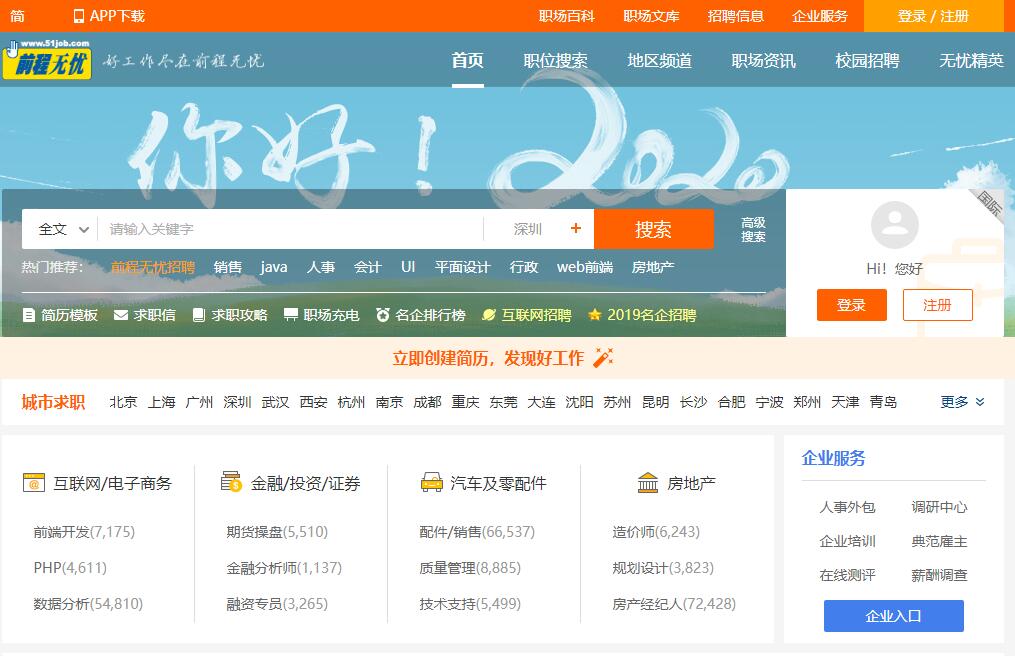Choose city 北京
This screenshot has width=1015, height=656.
123,402
